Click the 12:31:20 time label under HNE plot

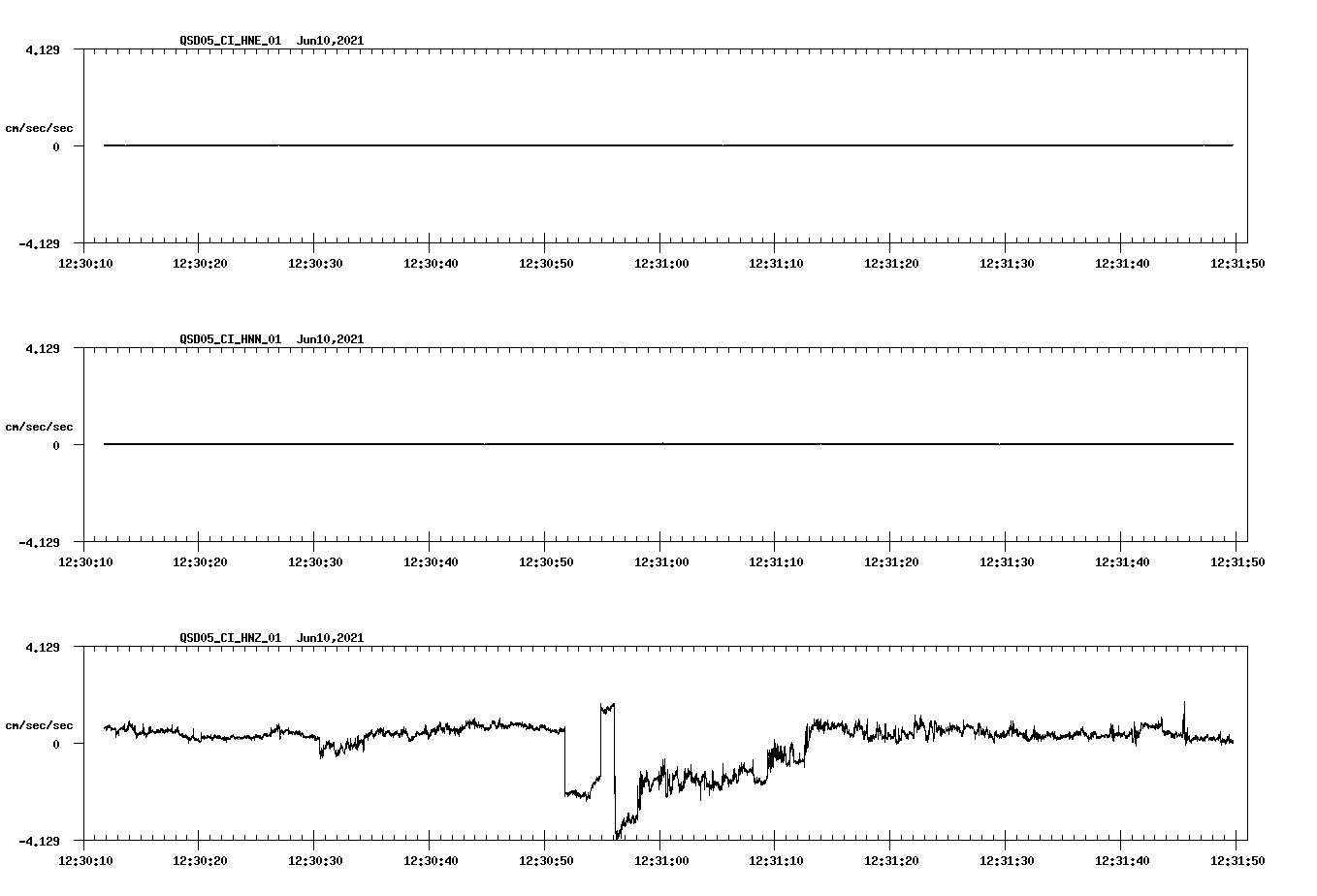(x=891, y=263)
